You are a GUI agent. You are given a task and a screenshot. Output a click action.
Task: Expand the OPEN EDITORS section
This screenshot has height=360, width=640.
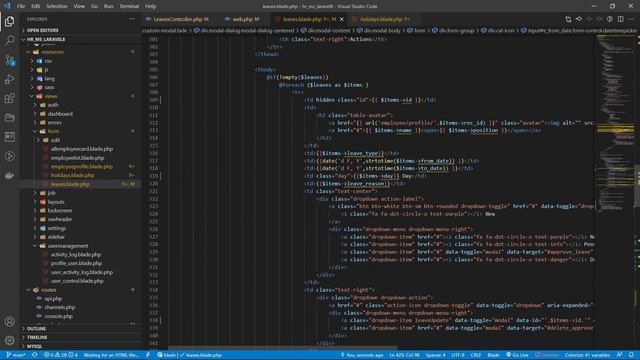[80, 30]
